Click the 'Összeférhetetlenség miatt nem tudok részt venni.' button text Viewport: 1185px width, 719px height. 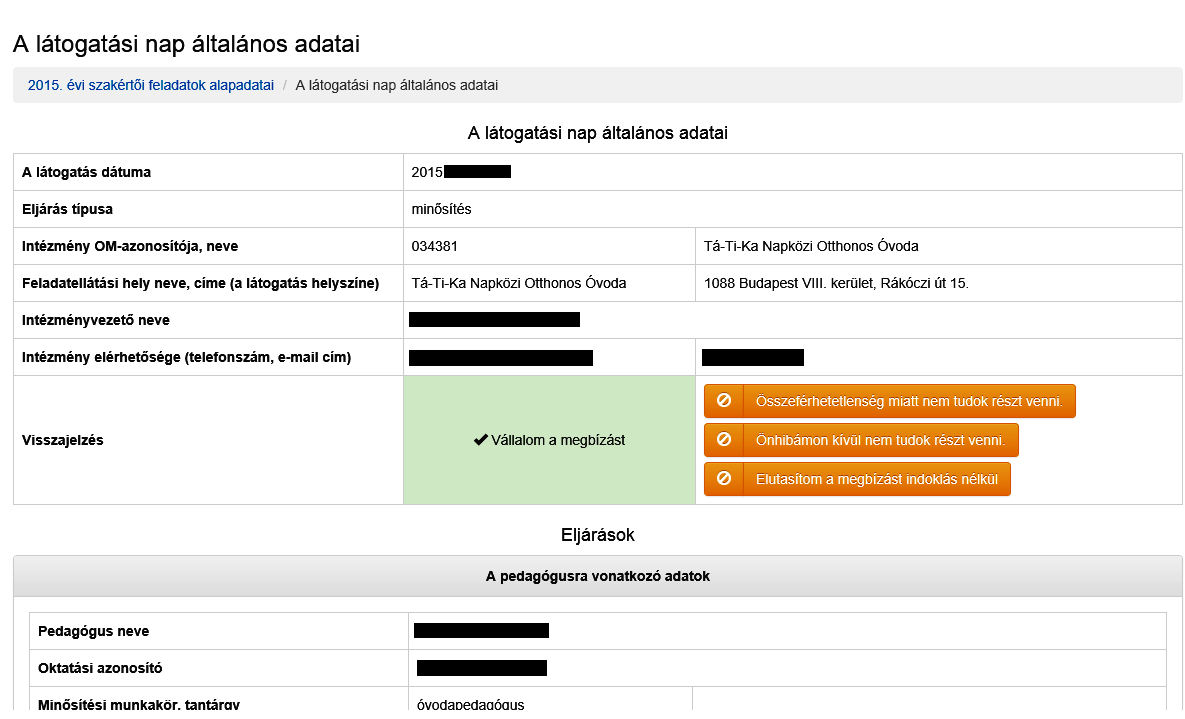(x=909, y=401)
